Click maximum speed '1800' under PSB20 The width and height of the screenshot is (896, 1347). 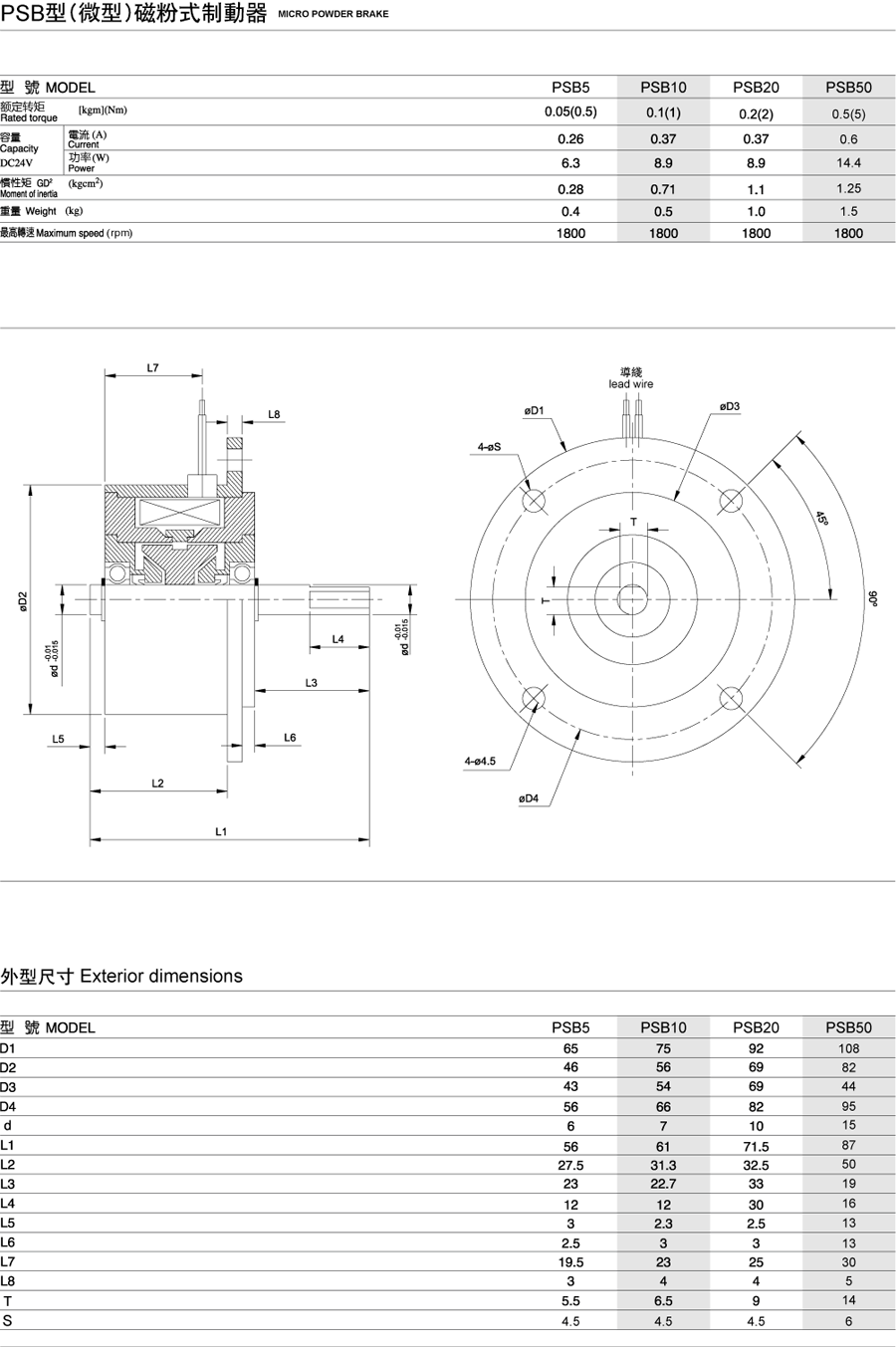click(x=756, y=233)
